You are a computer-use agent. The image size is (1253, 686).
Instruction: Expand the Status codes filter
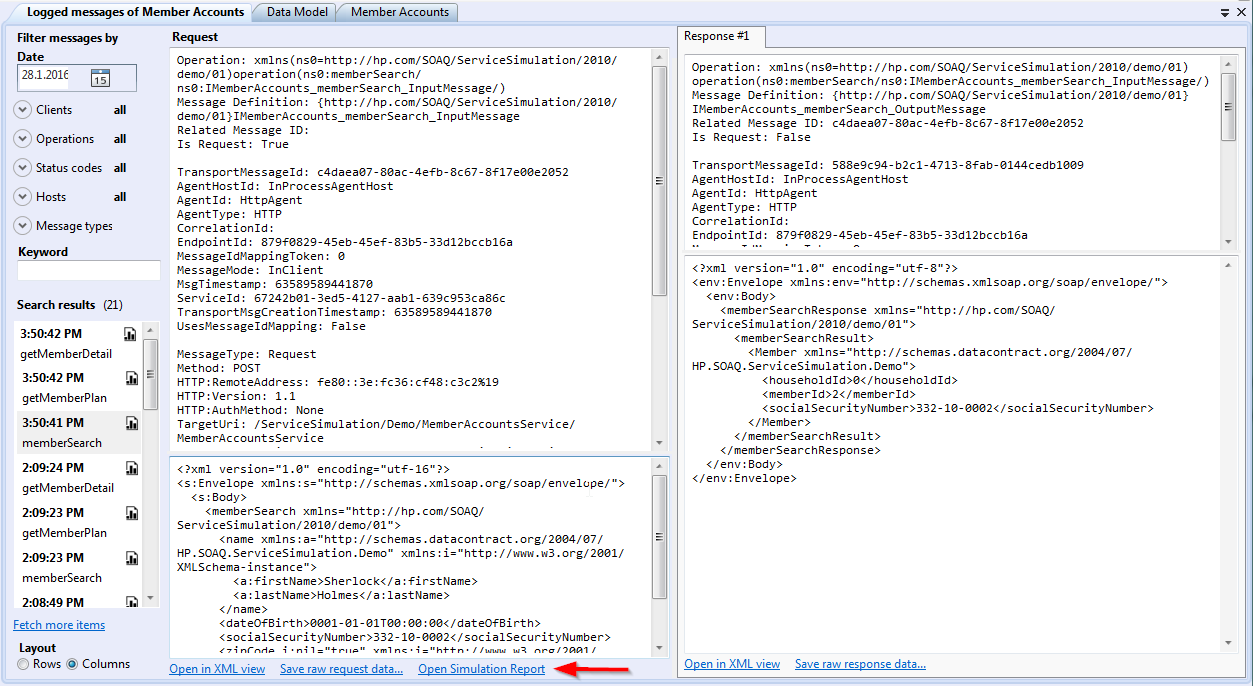[x=23, y=168]
